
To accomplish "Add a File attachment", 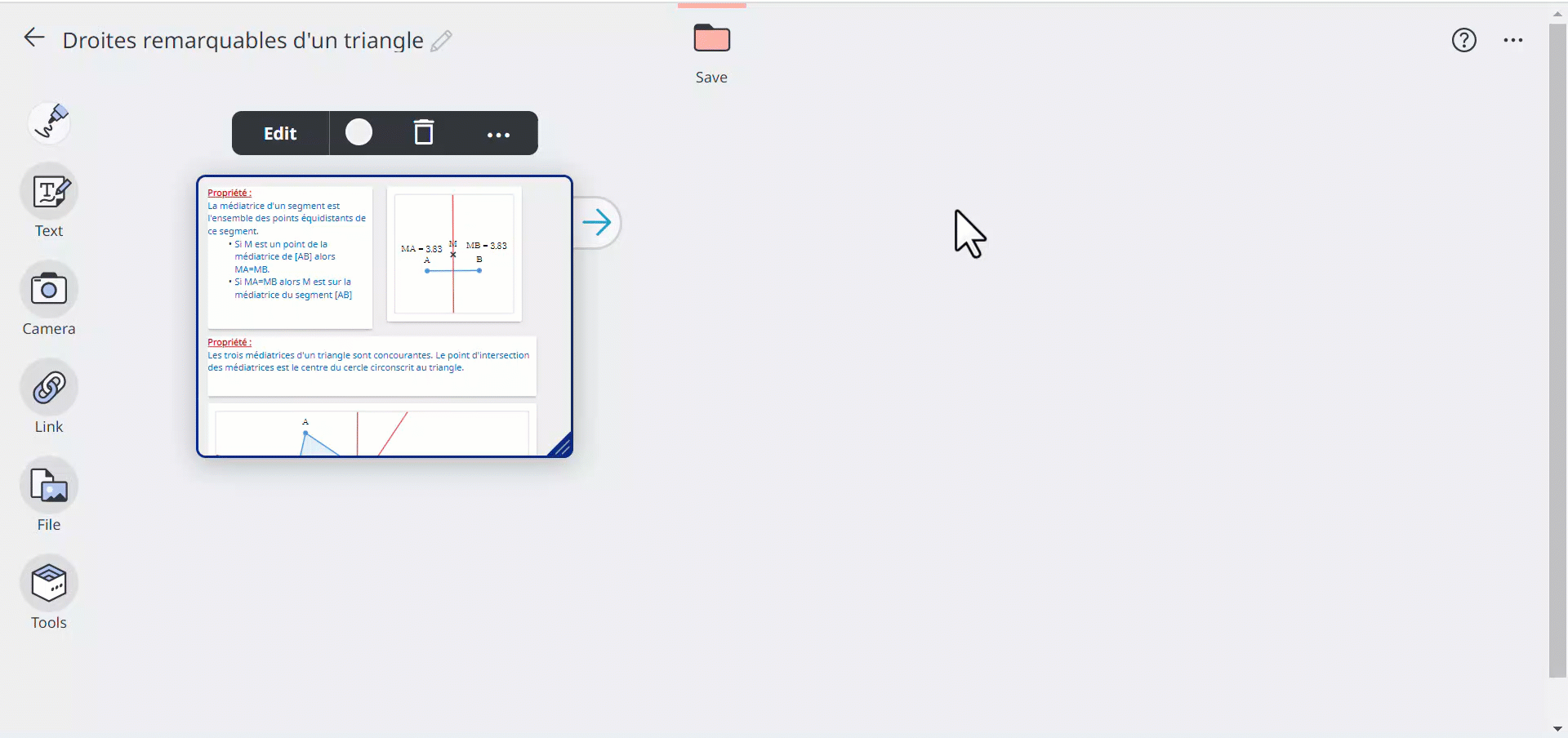I will pos(49,486).
